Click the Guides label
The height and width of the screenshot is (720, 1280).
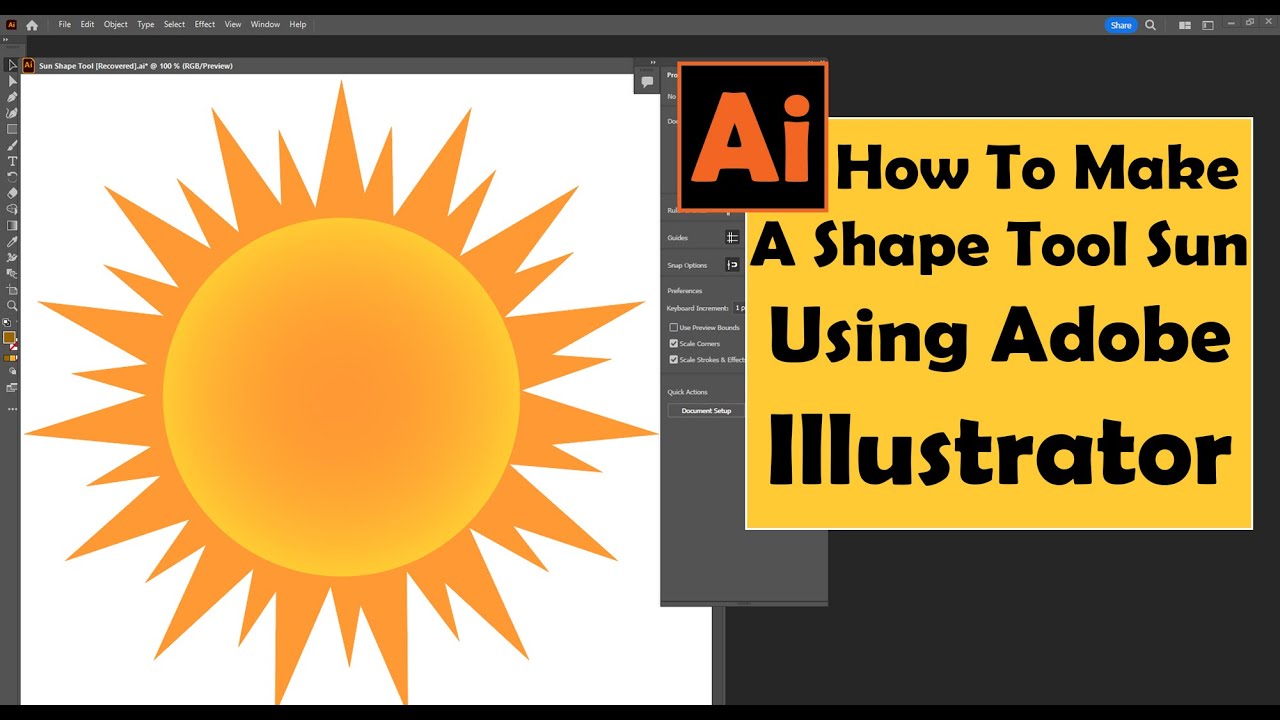point(677,238)
